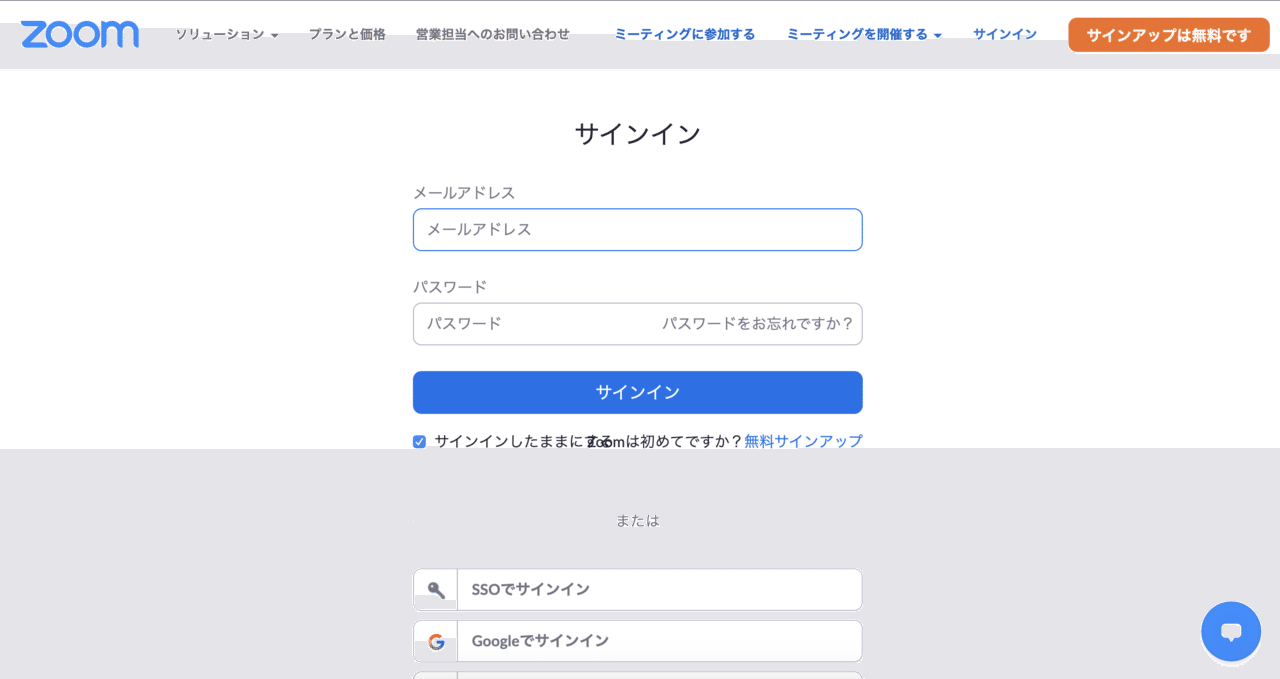Sign in using the SSOでサインイン option
The image size is (1280, 679).
coord(660,589)
